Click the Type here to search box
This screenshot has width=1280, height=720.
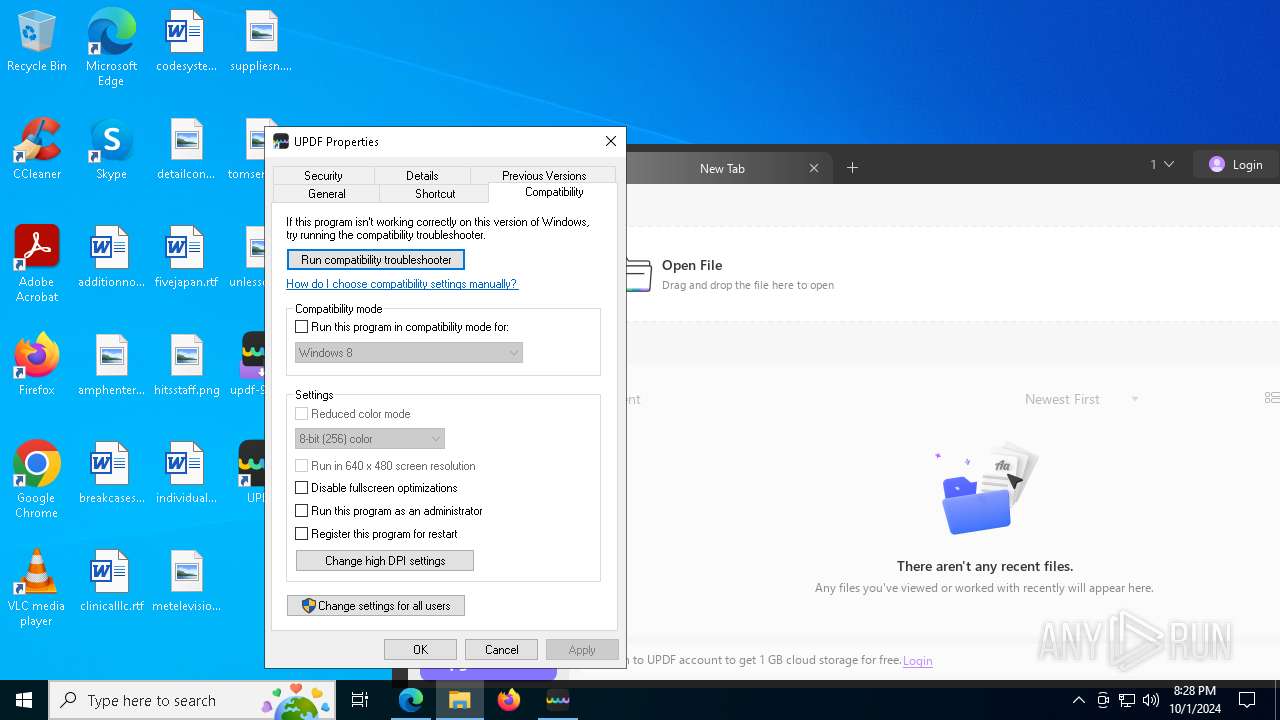pos(192,700)
